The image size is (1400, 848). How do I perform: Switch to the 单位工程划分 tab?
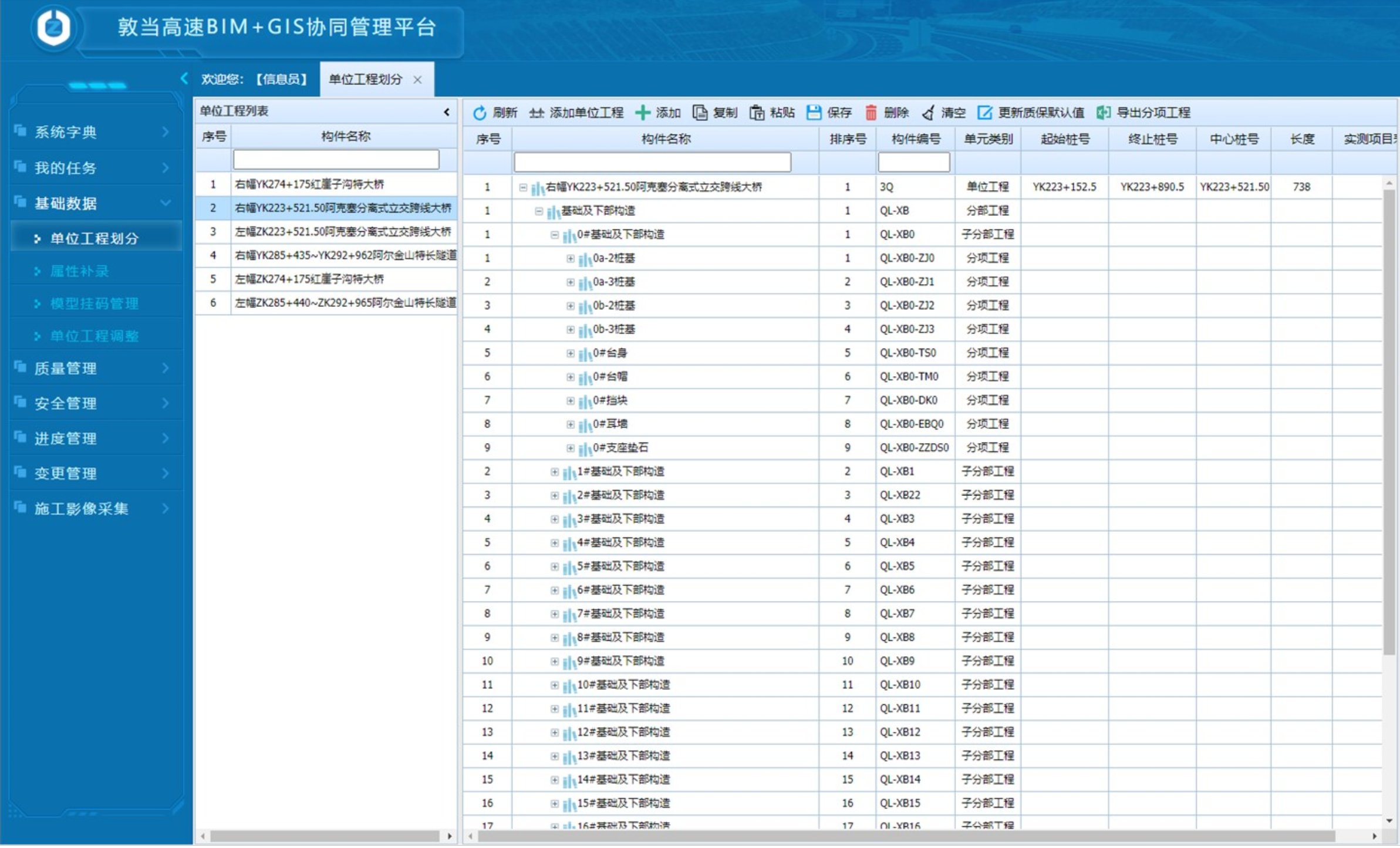pos(366,79)
